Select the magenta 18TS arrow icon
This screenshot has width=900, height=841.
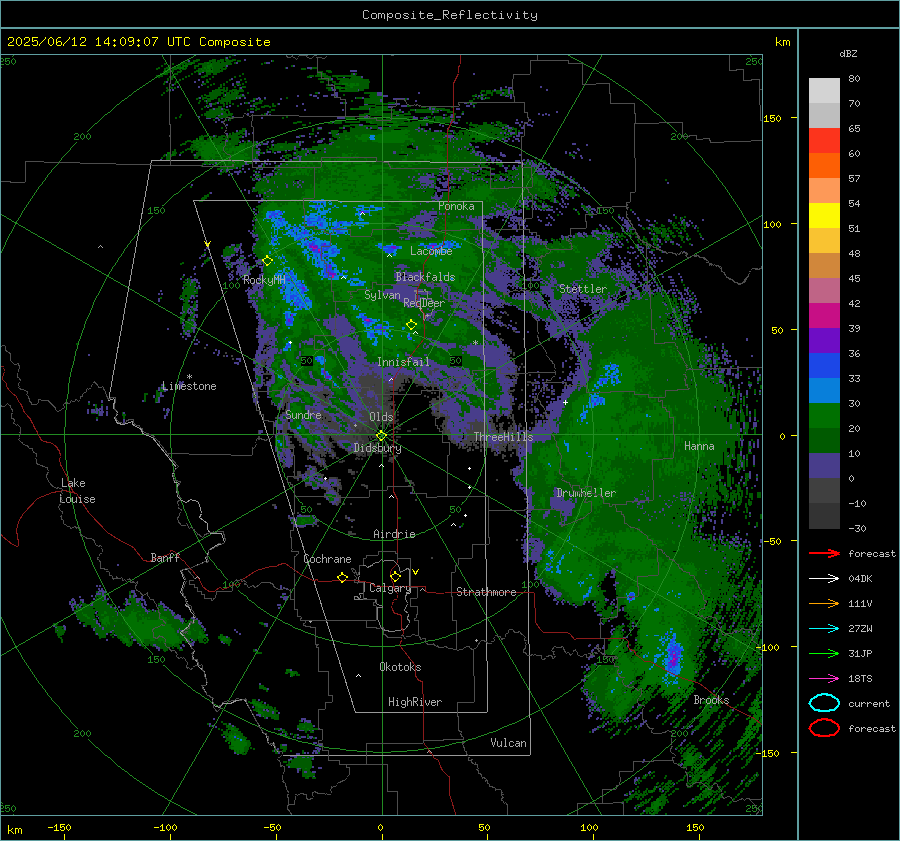(824, 679)
